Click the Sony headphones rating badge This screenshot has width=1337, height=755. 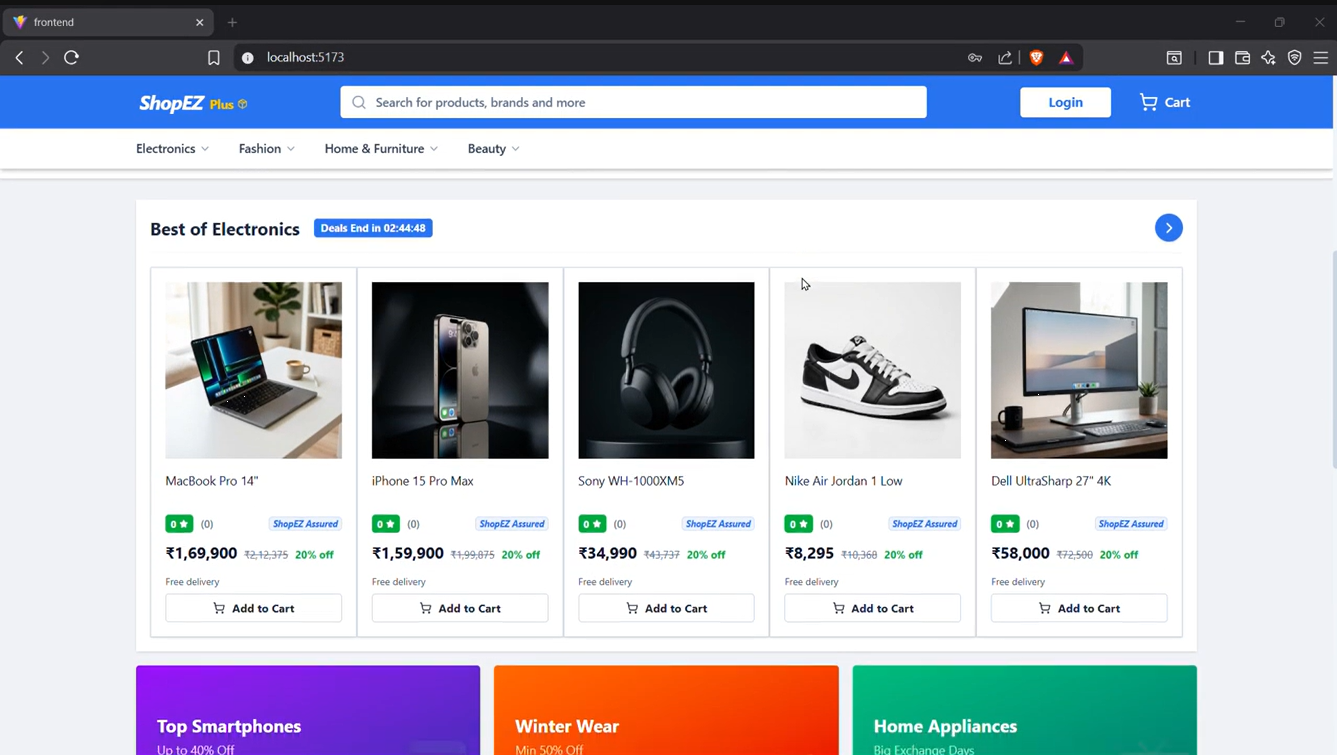click(592, 524)
